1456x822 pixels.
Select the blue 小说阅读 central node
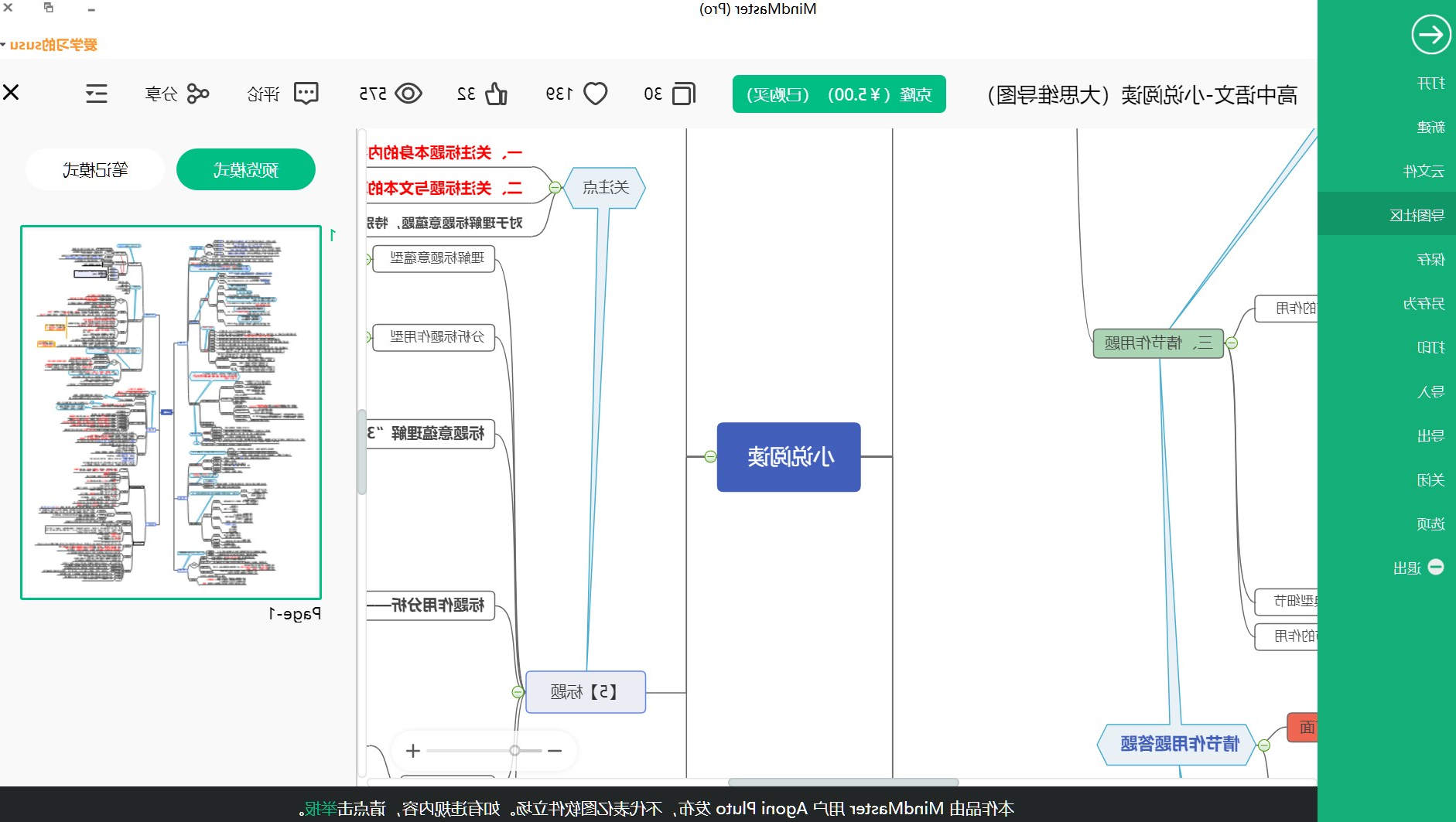coord(788,457)
